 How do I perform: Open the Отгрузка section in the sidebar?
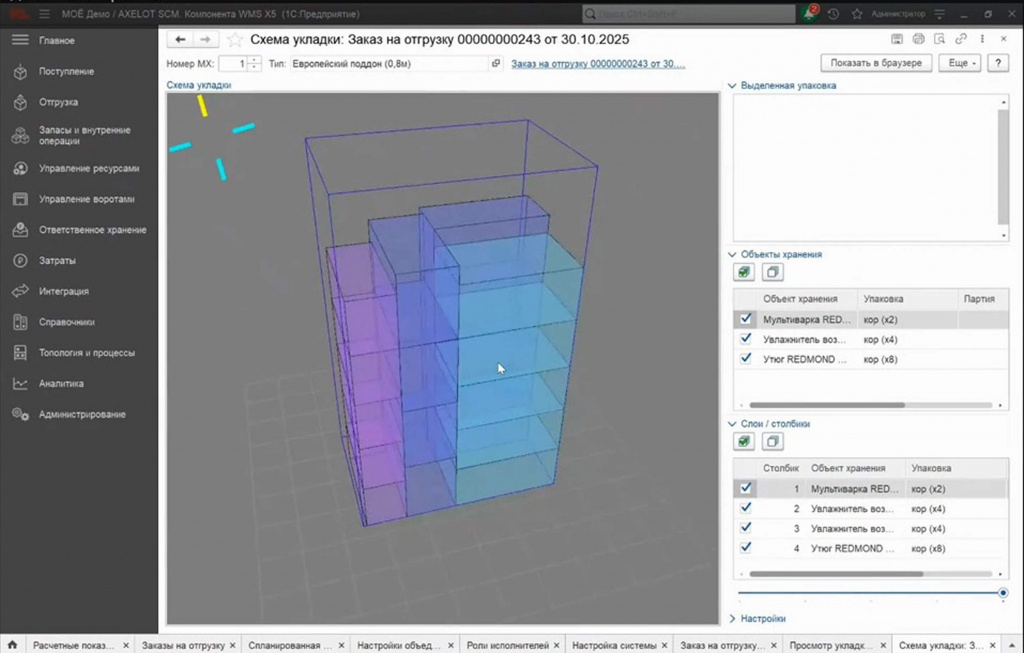pyautogui.click(x=58, y=102)
